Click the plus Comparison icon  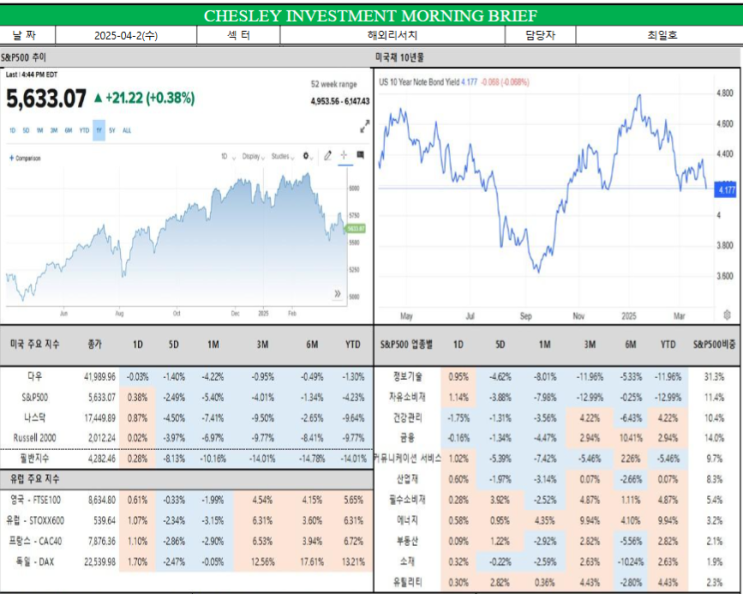[x=11, y=158]
